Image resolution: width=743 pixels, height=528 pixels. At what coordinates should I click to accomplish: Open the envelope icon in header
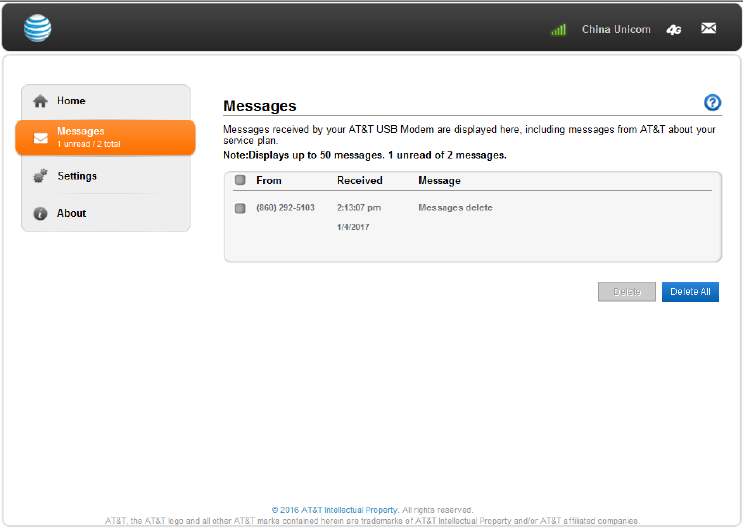click(708, 28)
